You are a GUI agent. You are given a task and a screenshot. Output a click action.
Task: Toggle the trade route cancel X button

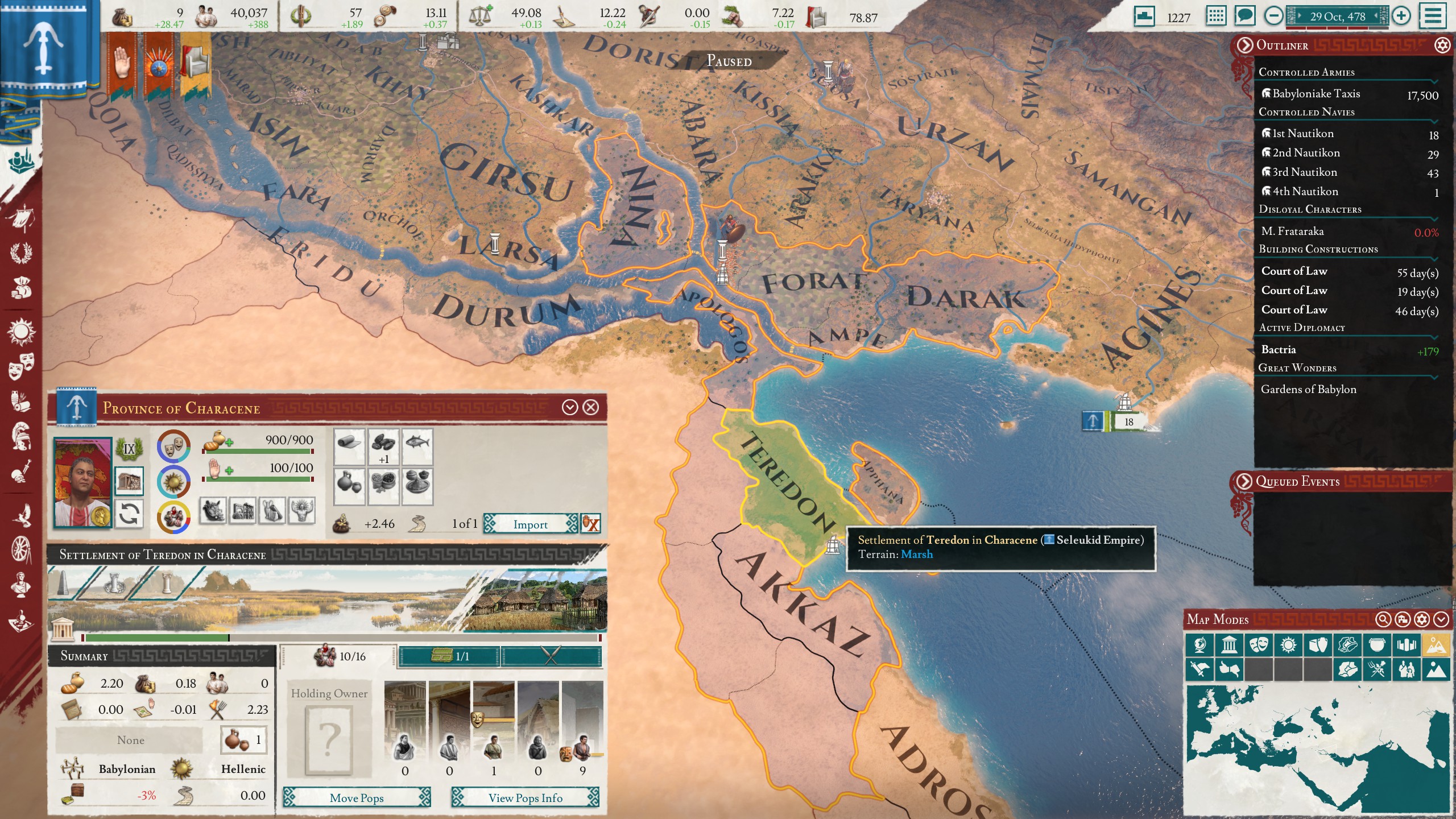590,524
